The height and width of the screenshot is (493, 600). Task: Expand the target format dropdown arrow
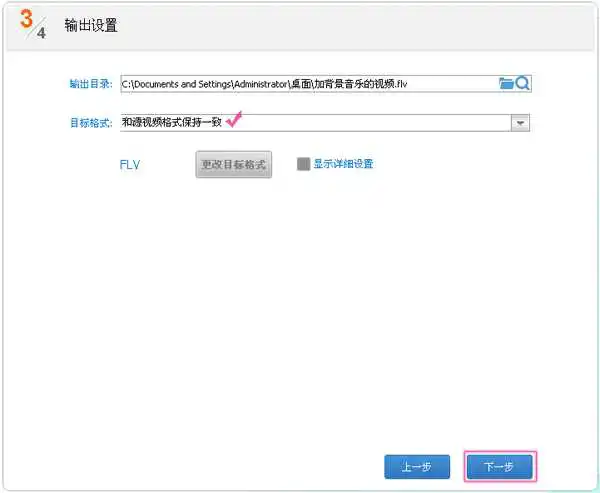coord(520,123)
